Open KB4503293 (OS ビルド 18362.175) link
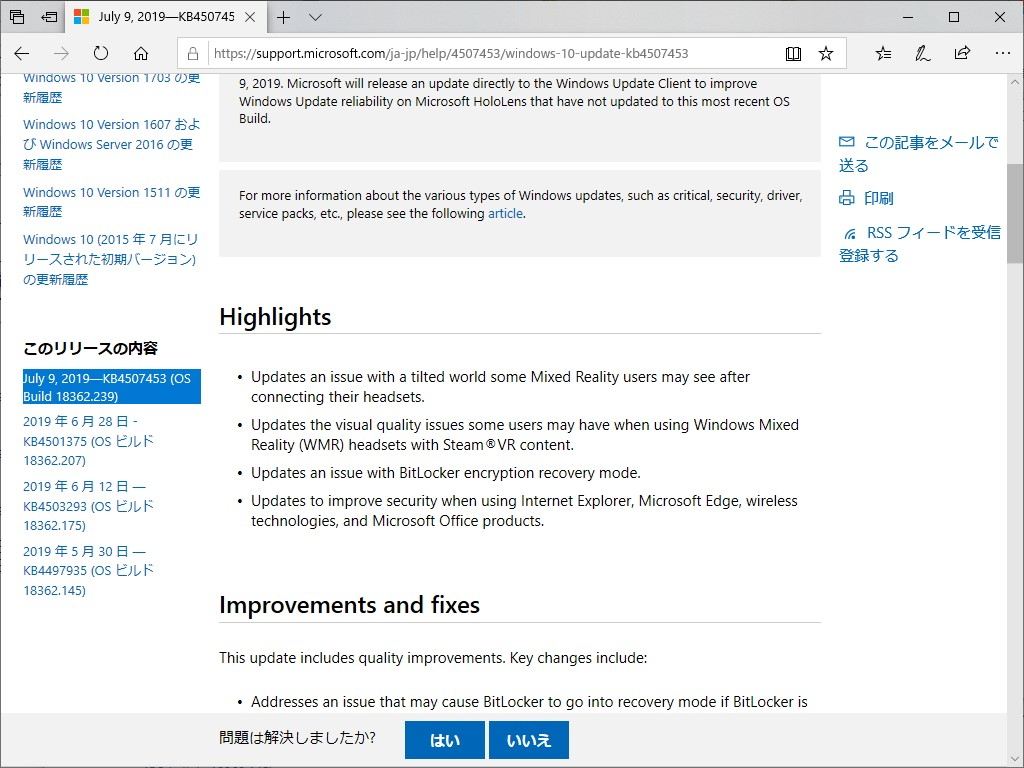This screenshot has height=768, width=1024. 88,506
